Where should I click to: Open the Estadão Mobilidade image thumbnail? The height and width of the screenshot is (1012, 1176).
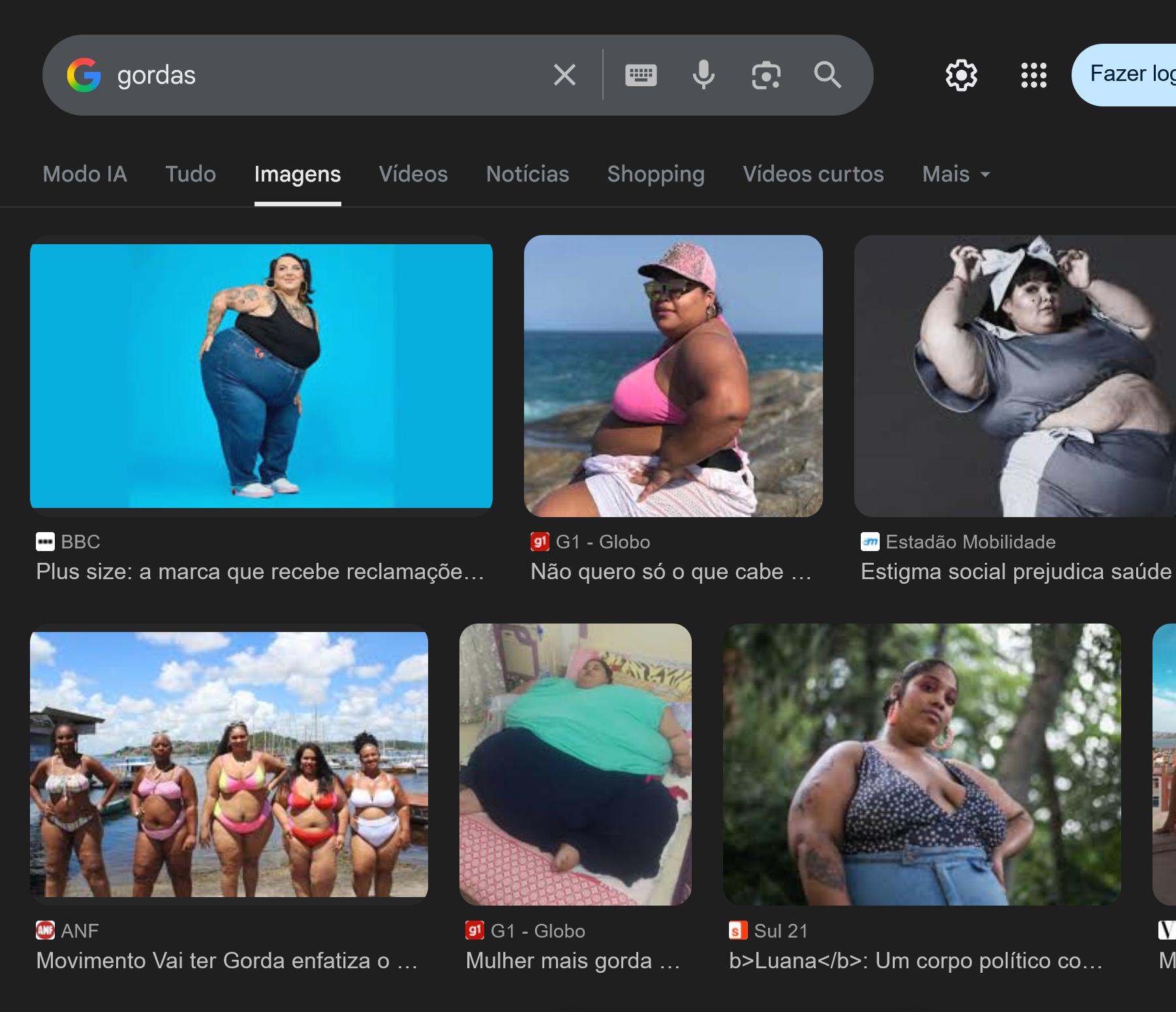1015,376
